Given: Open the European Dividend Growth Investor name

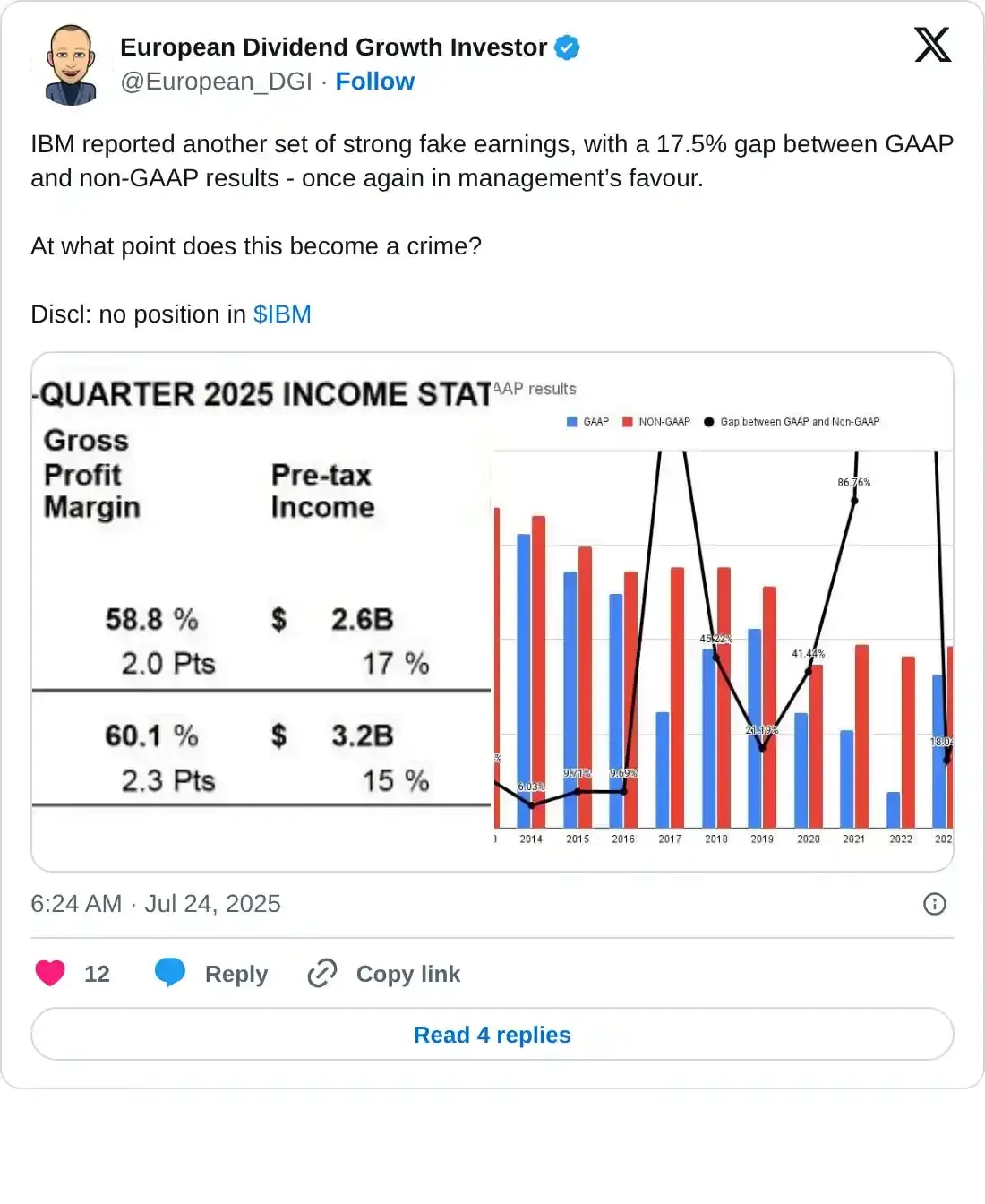Looking at the screenshot, I should [333, 47].
